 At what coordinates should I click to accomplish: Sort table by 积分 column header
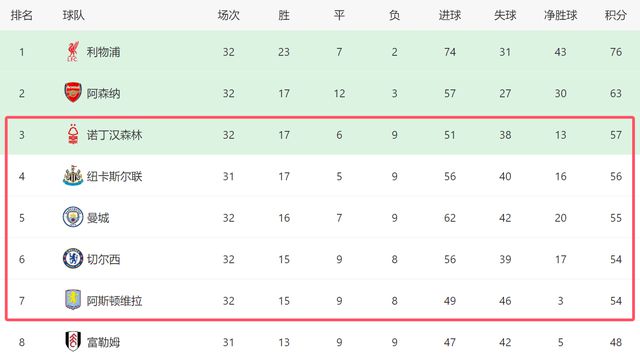616,16
